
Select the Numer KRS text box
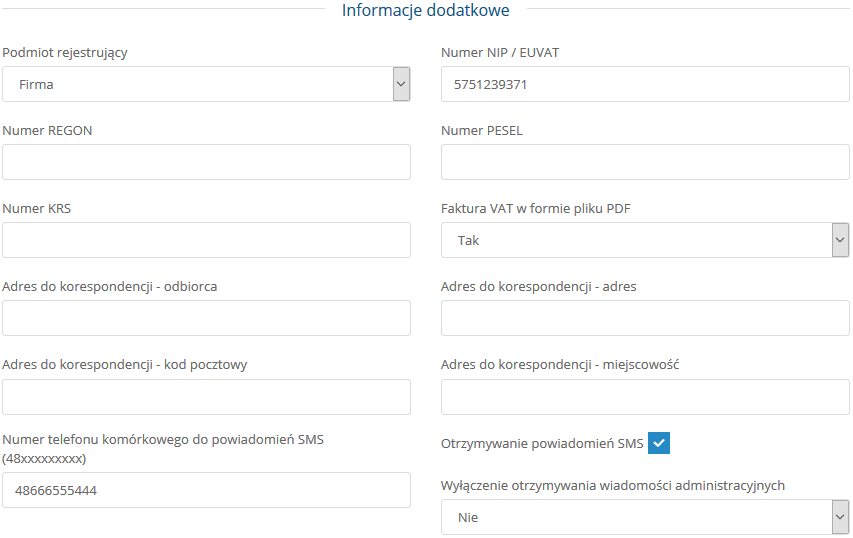(206, 240)
